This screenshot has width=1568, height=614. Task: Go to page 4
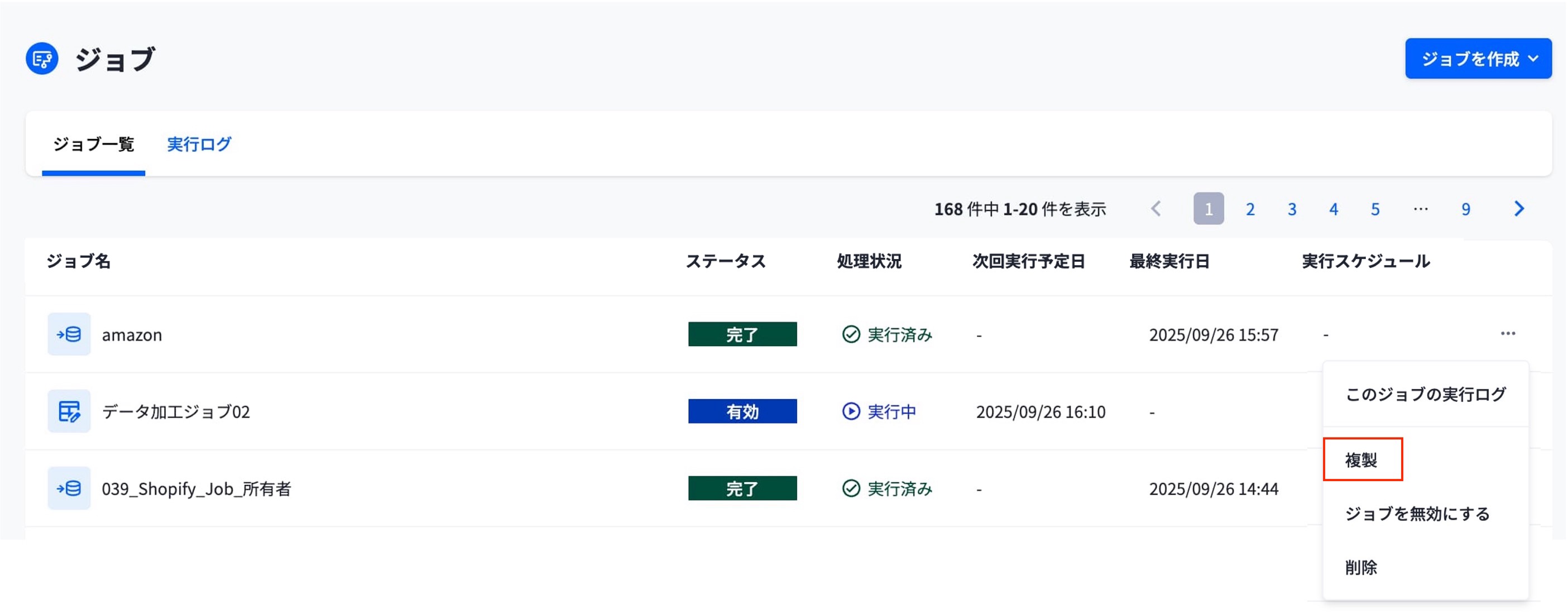click(1333, 209)
